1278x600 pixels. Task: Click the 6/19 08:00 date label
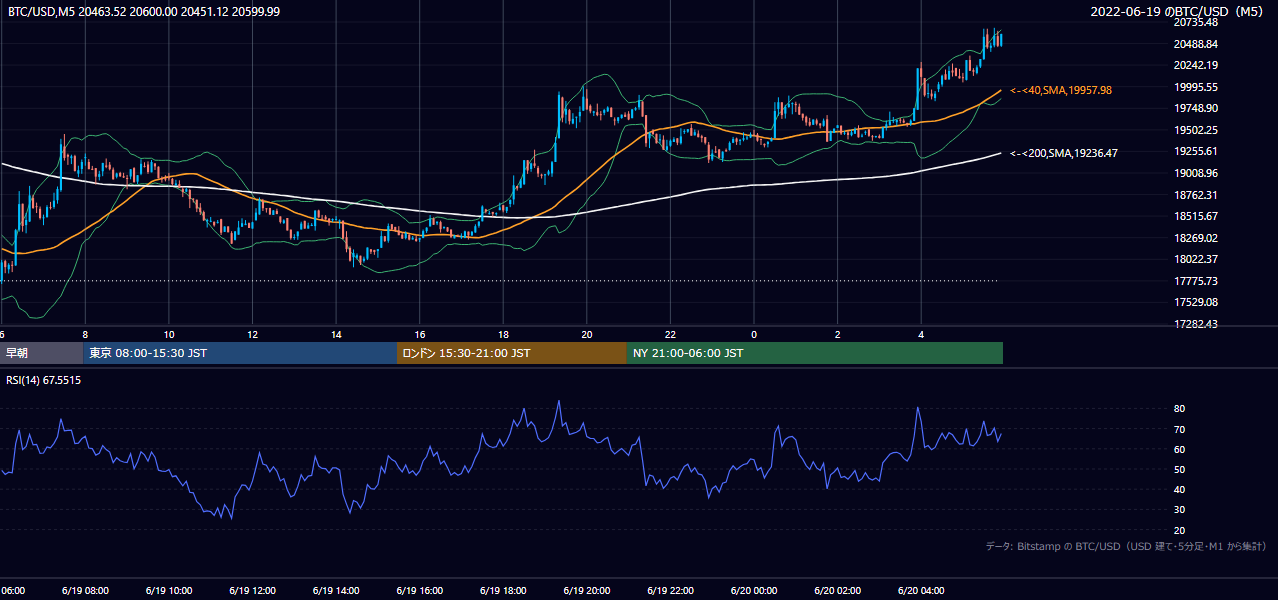click(86, 591)
